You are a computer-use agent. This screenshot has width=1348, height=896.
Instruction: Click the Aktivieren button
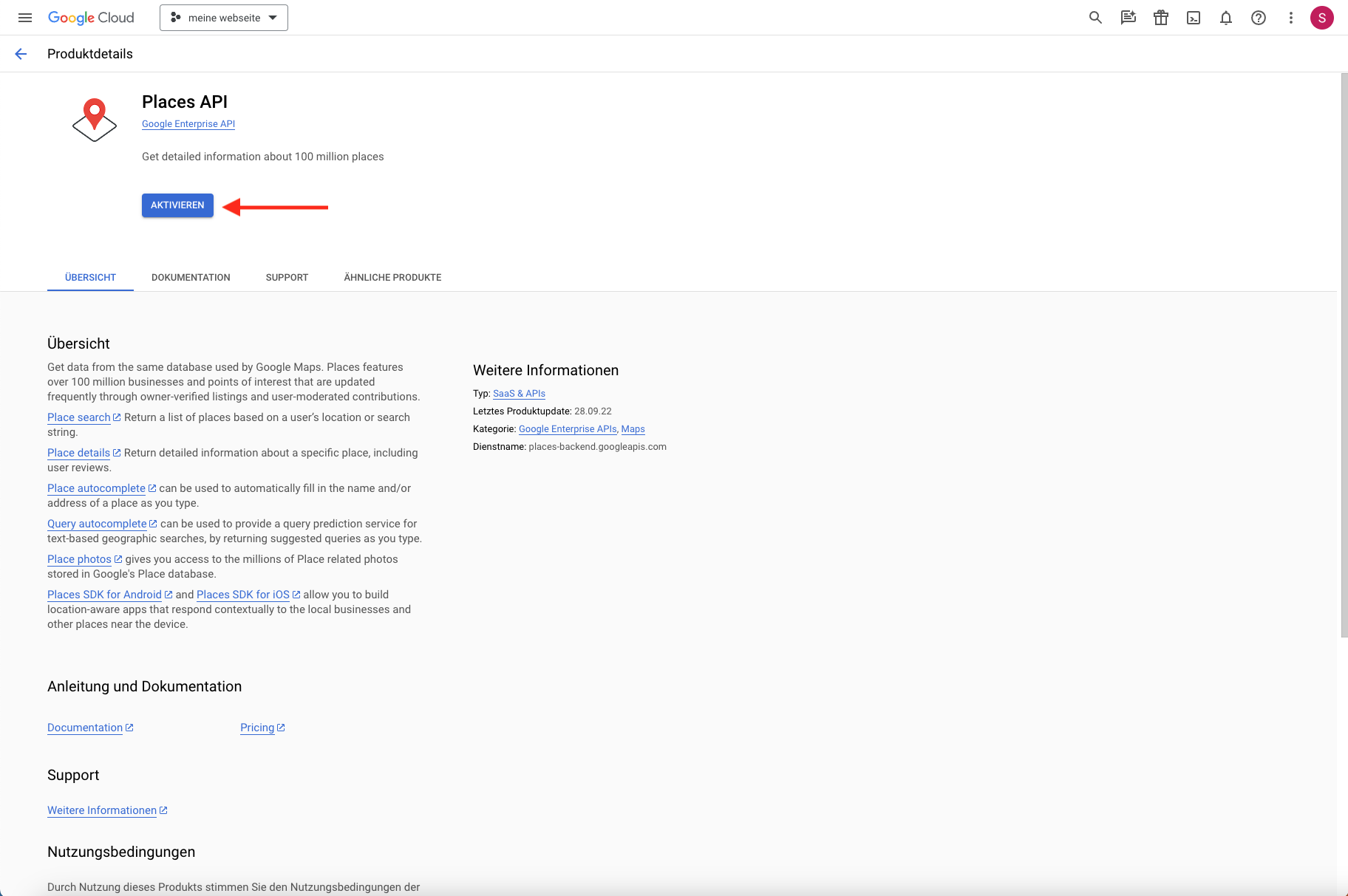point(177,205)
